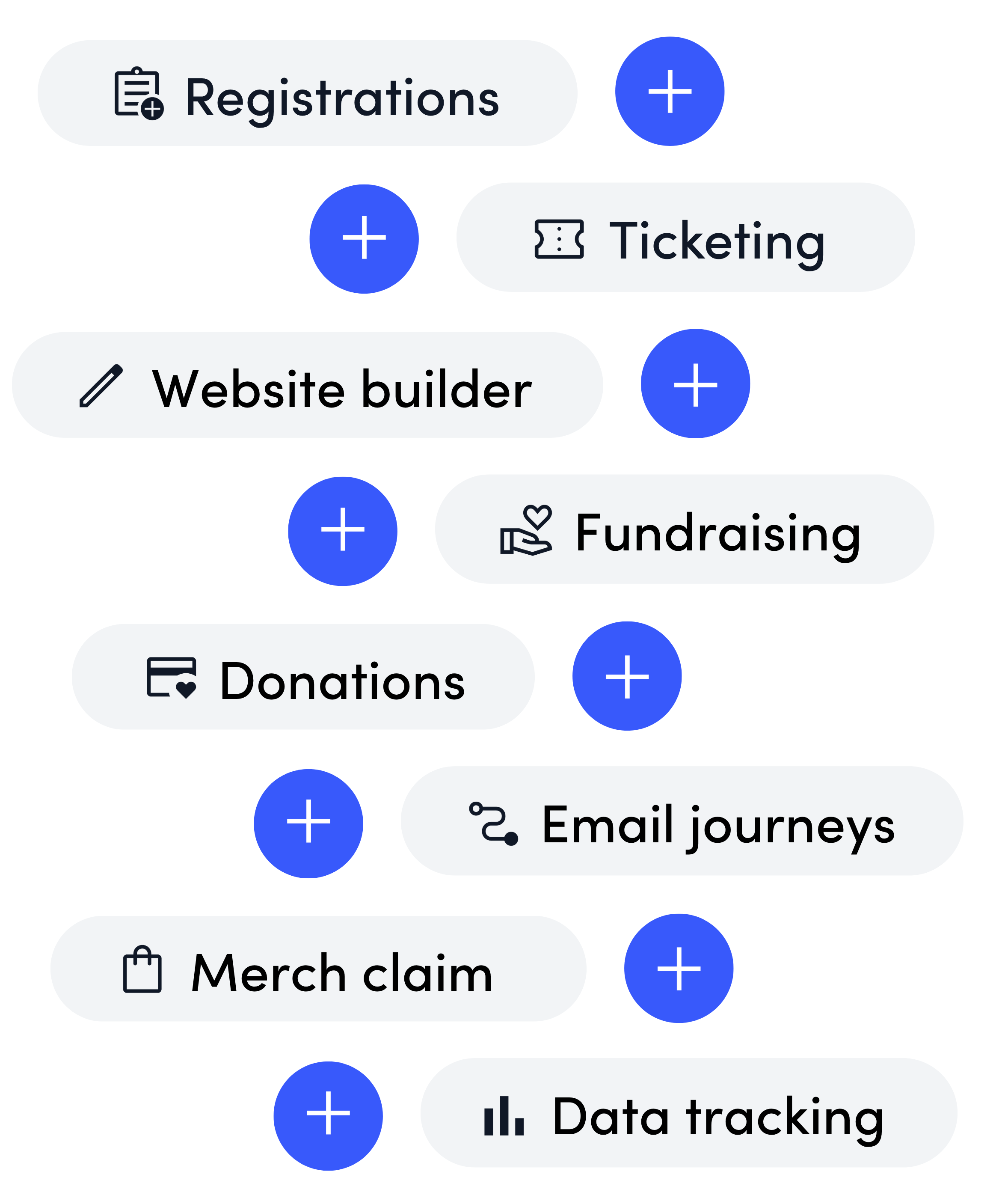Select the Data tracking text label

point(718,1119)
